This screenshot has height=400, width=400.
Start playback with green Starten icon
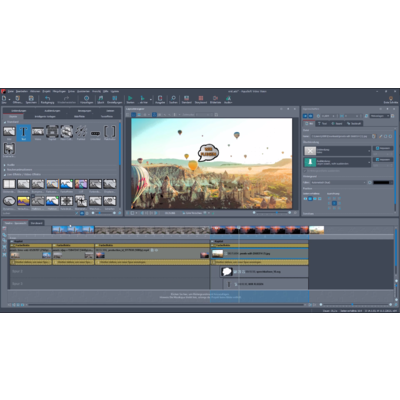[130, 99]
